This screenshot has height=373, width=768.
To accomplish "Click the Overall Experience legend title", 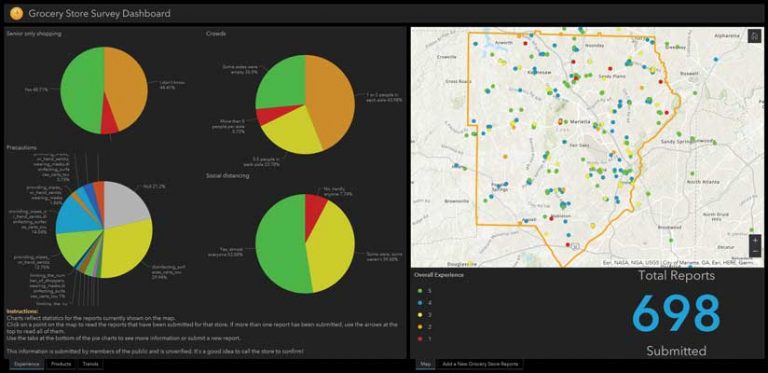I will (439, 275).
